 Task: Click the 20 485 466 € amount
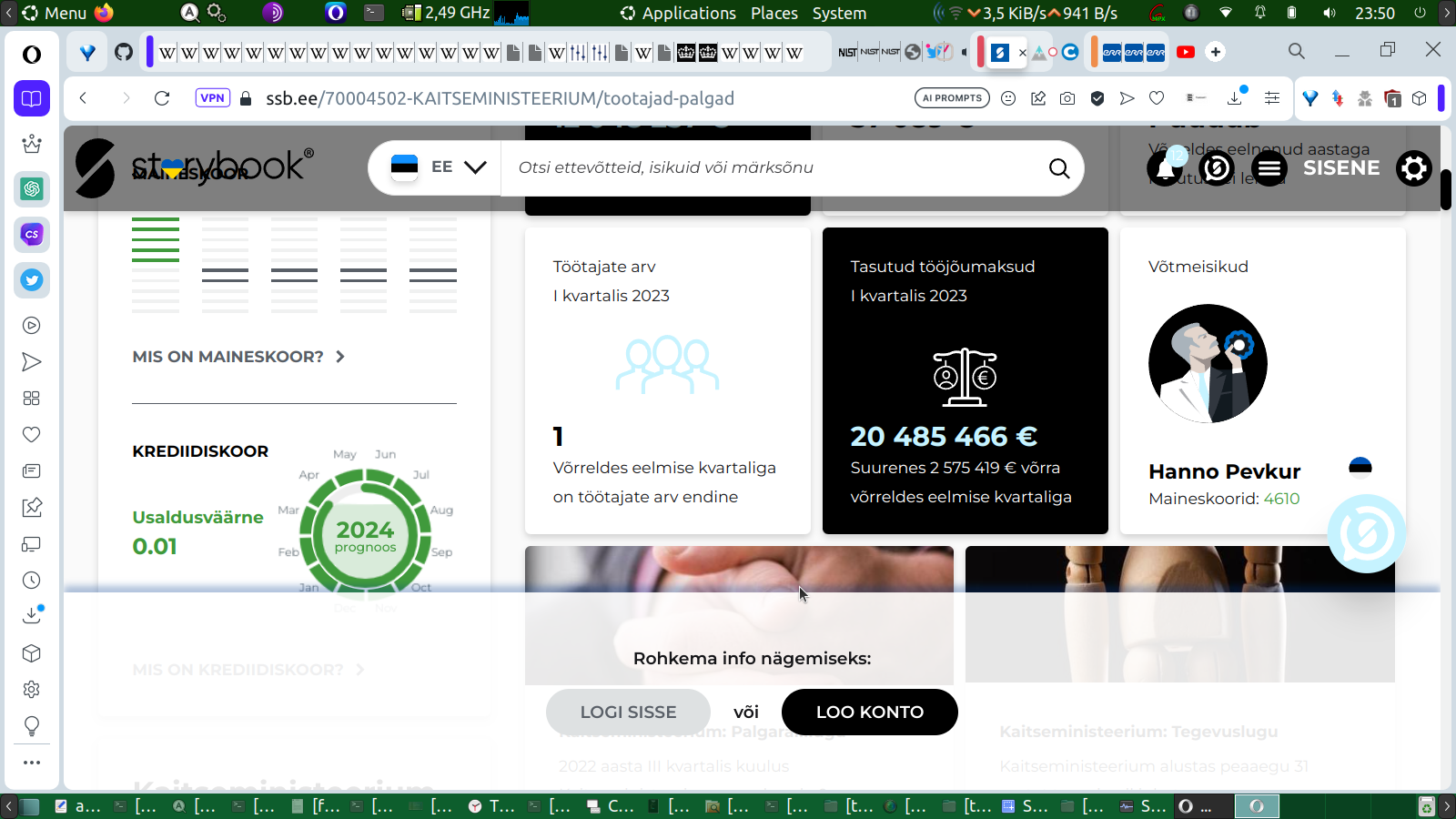944,437
